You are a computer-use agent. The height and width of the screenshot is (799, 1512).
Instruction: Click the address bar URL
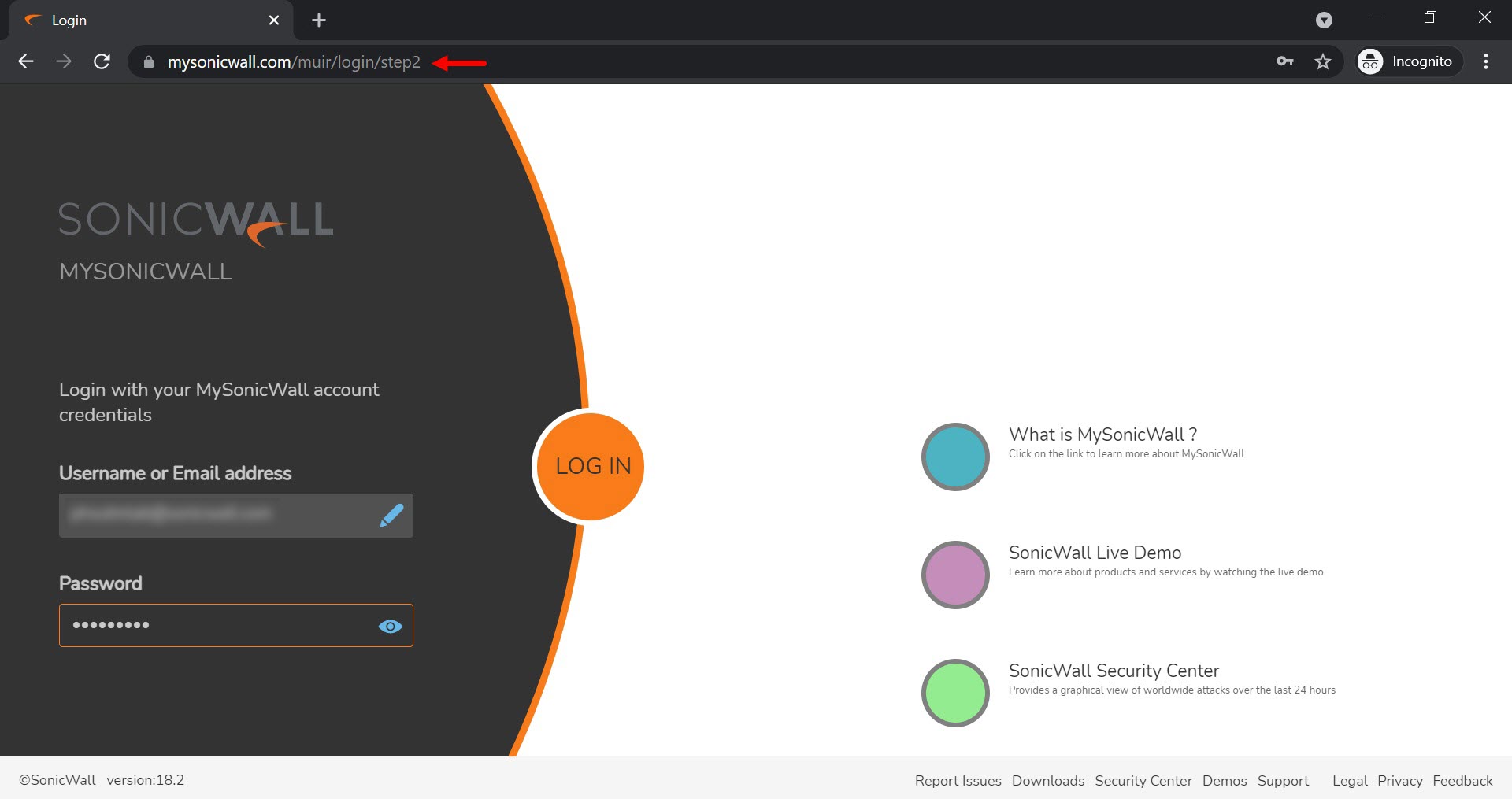(294, 62)
